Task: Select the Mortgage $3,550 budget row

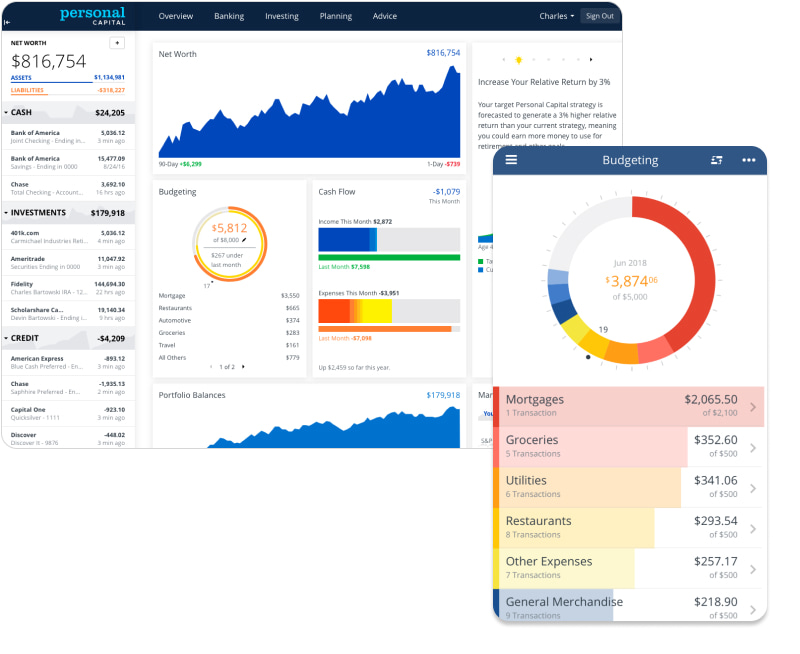Action: coord(229,296)
